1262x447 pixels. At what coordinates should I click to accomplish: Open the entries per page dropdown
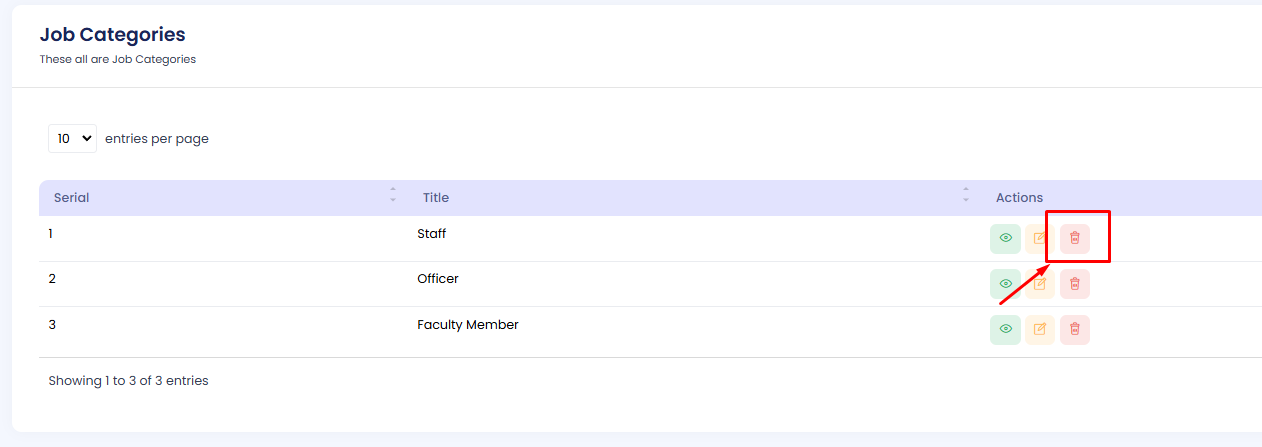[x=72, y=139]
